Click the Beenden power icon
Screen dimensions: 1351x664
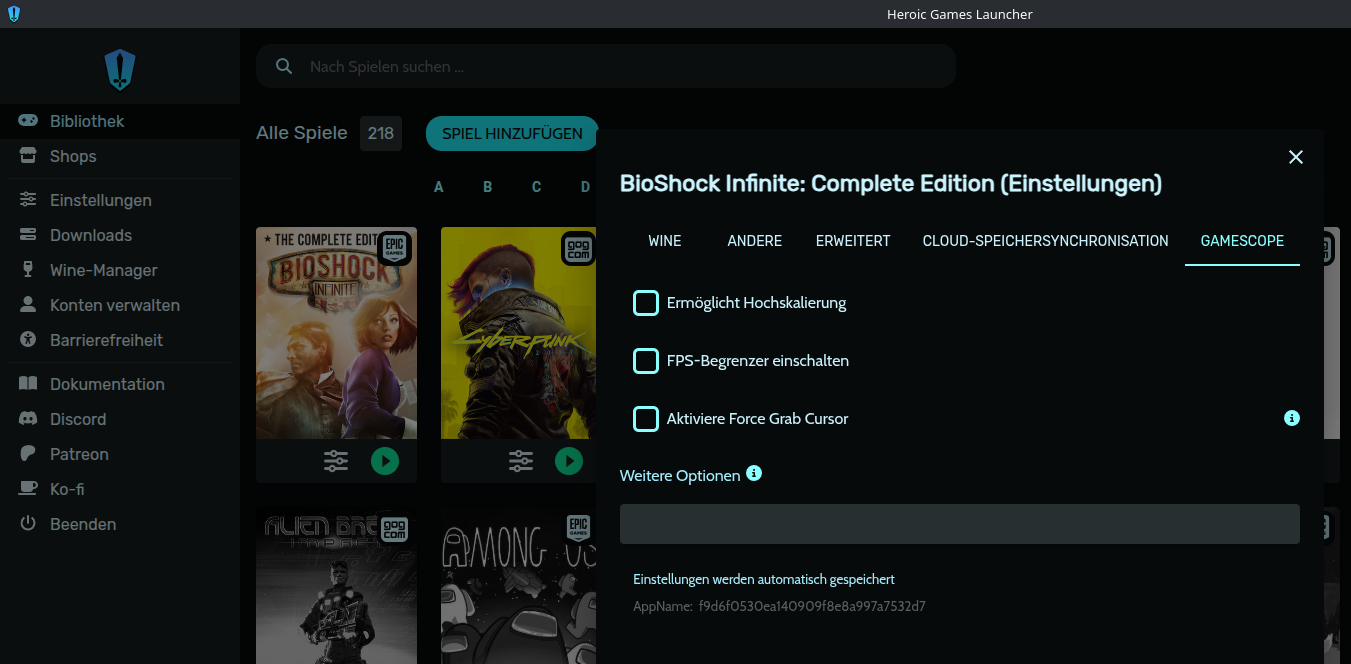[28, 524]
